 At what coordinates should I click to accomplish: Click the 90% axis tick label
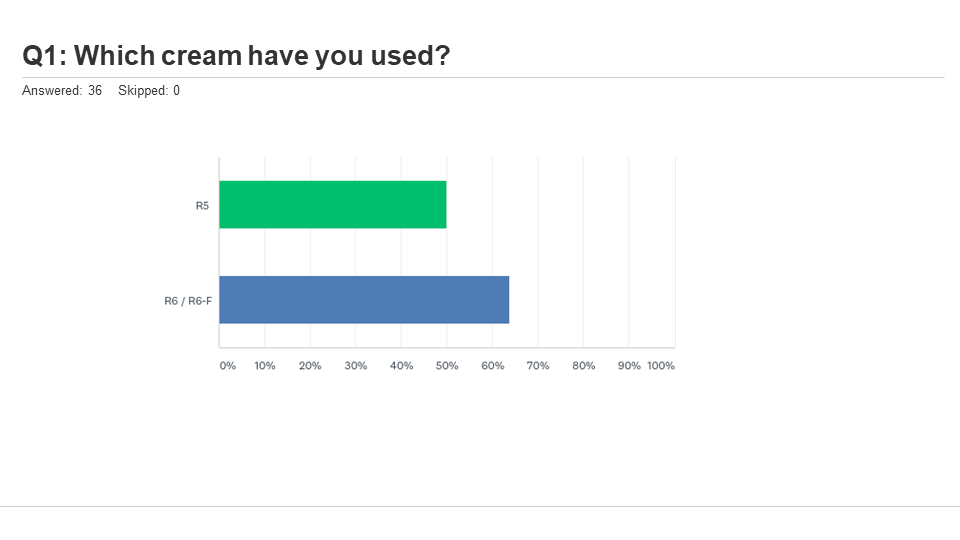tap(629, 366)
